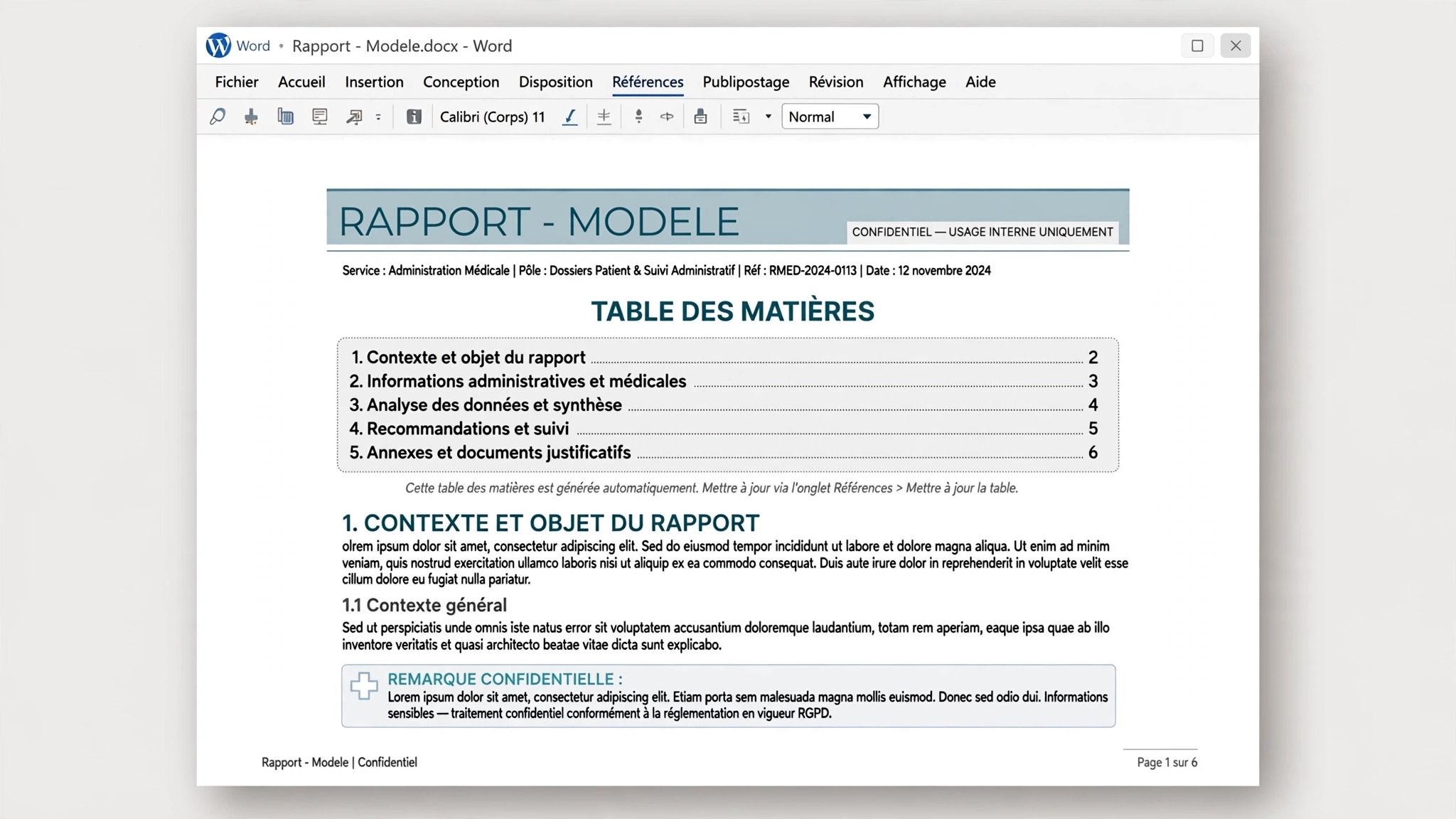Click the page layout icon in toolbar
This screenshot has width=1456, height=819.
320,117
